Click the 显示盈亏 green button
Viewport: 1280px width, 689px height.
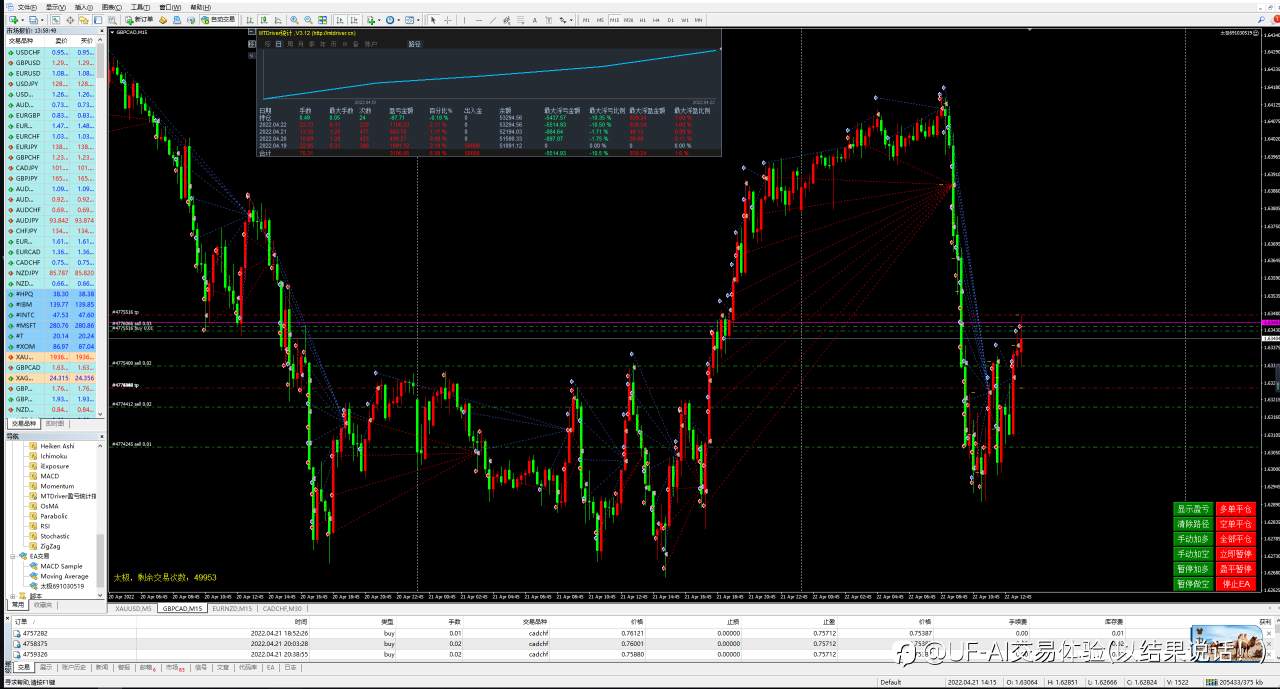tap(1193, 509)
